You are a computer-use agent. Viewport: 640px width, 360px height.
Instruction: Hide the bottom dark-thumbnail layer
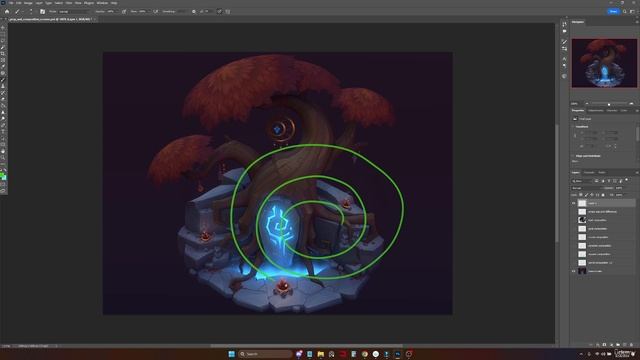click(x=573, y=271)
